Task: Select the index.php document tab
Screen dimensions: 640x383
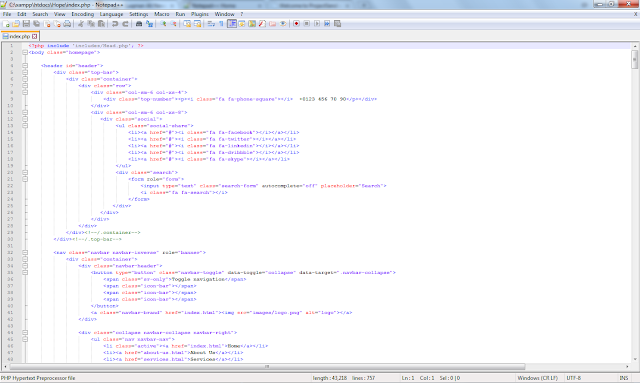Action: tap(19, 36)
